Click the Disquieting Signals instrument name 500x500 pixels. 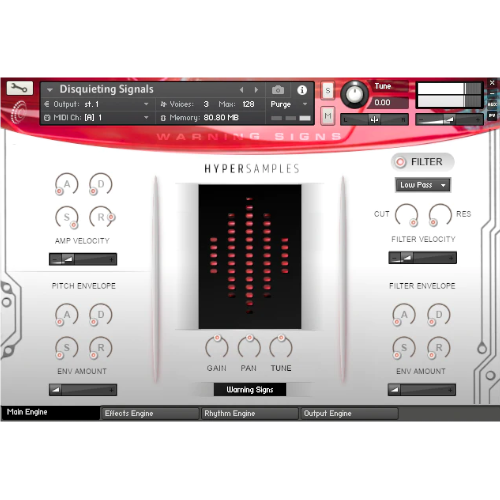106,89
